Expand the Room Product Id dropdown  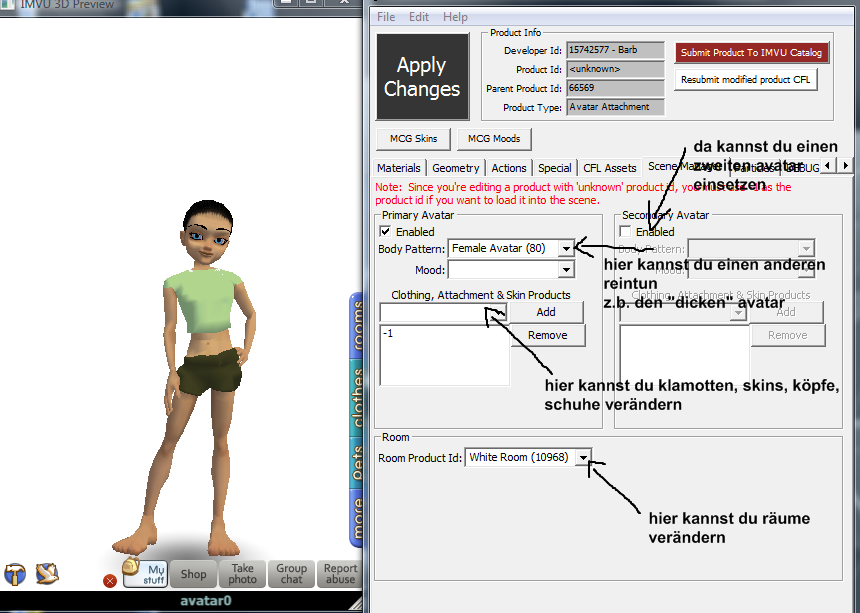click(x=583, y=457)
